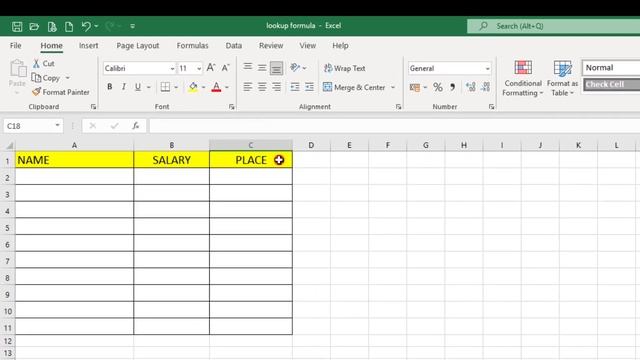Click the Decrease Indent icon
This screenshot has width=640, height=360.
(295, 87)
